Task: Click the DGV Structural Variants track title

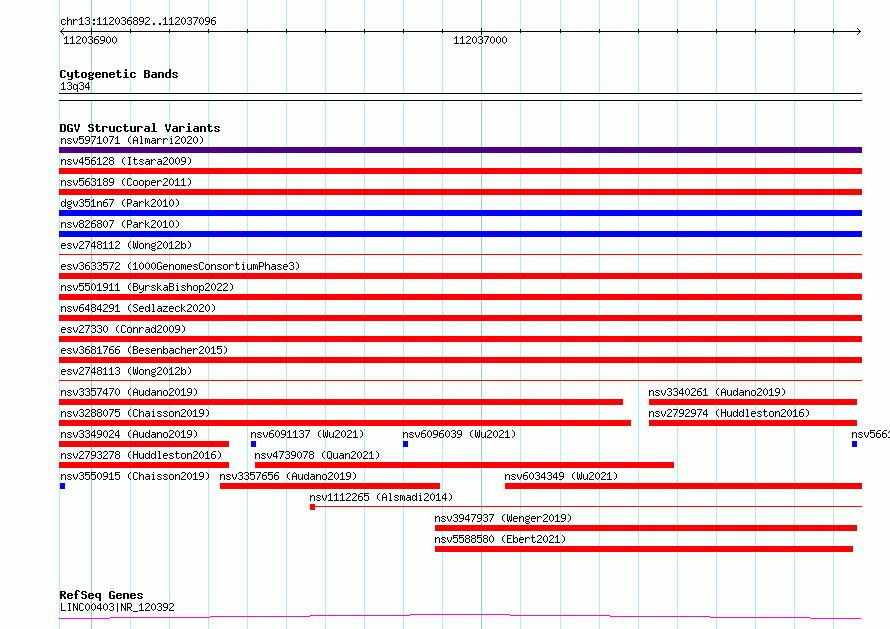Action: click(140, 128)
